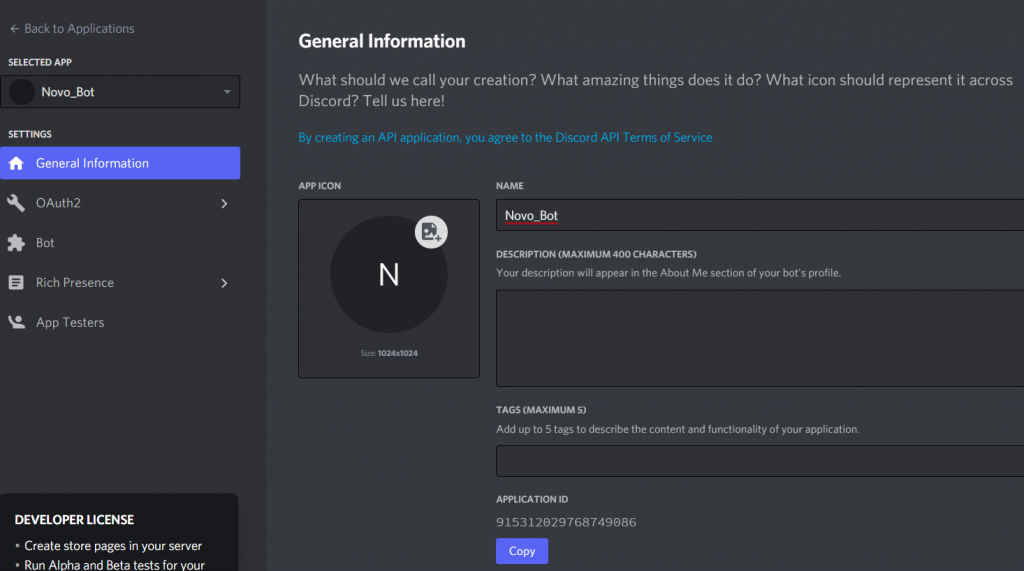Click the DESCRIPTION (MAXIMUM 400 CHARACTERS) label
This screenshot has height=571, width=1024.
coord(596,255)
